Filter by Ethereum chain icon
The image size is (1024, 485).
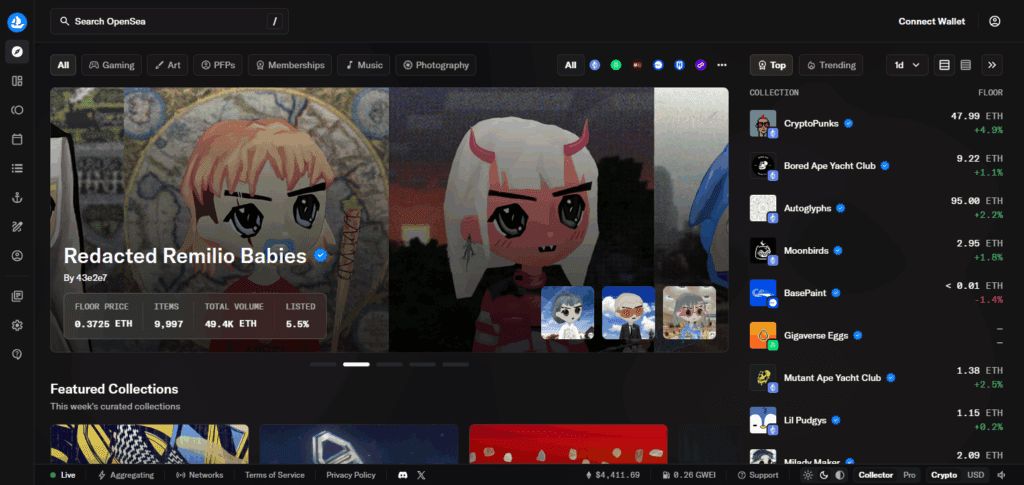coord(595,65)
